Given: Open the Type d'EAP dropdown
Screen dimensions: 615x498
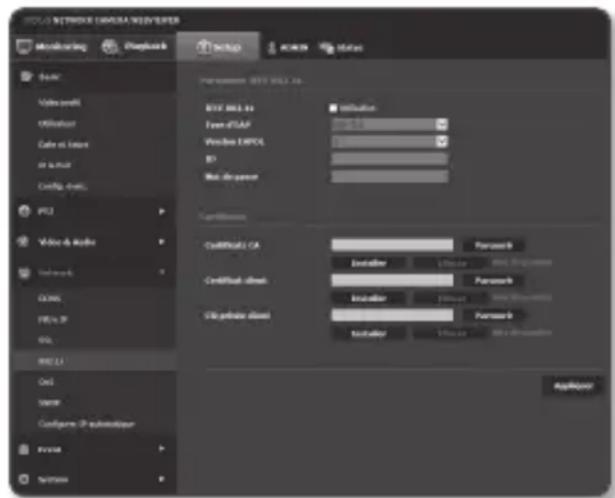Looking at the screenshot, I should (442, 125).
